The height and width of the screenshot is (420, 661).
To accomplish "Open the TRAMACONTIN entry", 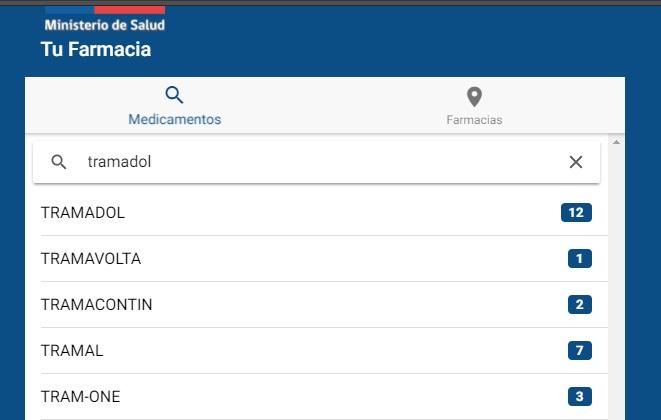I will tap(324, 304).
